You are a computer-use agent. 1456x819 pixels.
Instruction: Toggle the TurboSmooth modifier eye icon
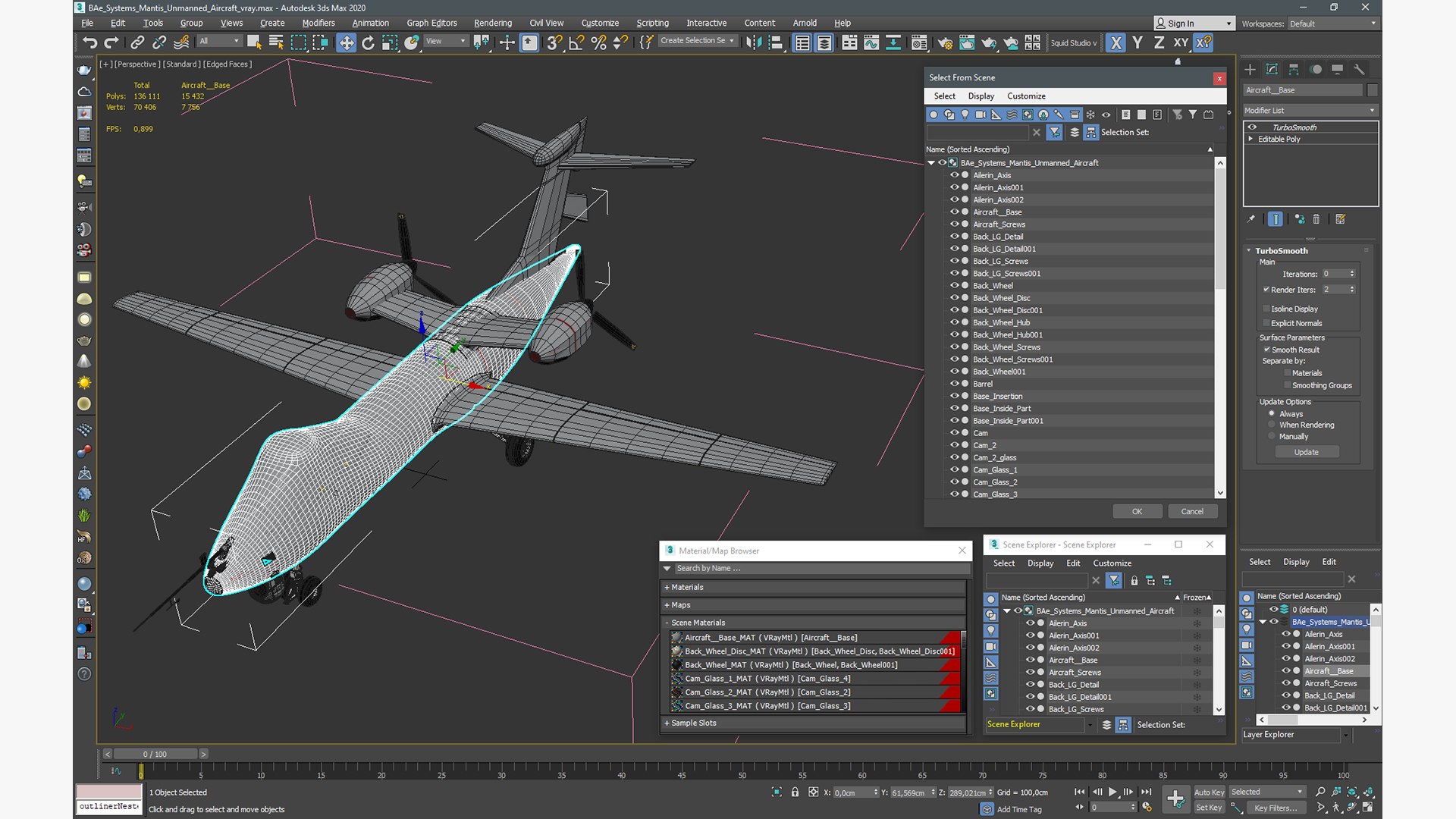pos(1252,127)
